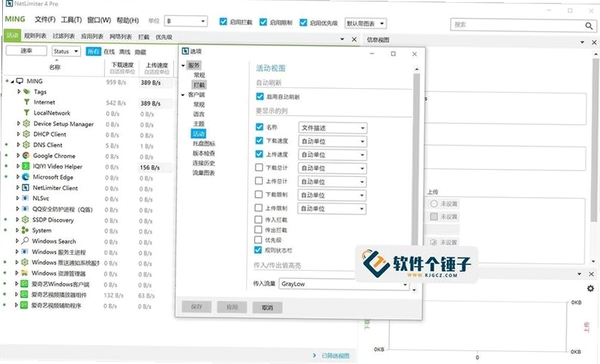600x364 pixels.
Task: Click the NetLimiter Client app icon
Action: [26, 188]
